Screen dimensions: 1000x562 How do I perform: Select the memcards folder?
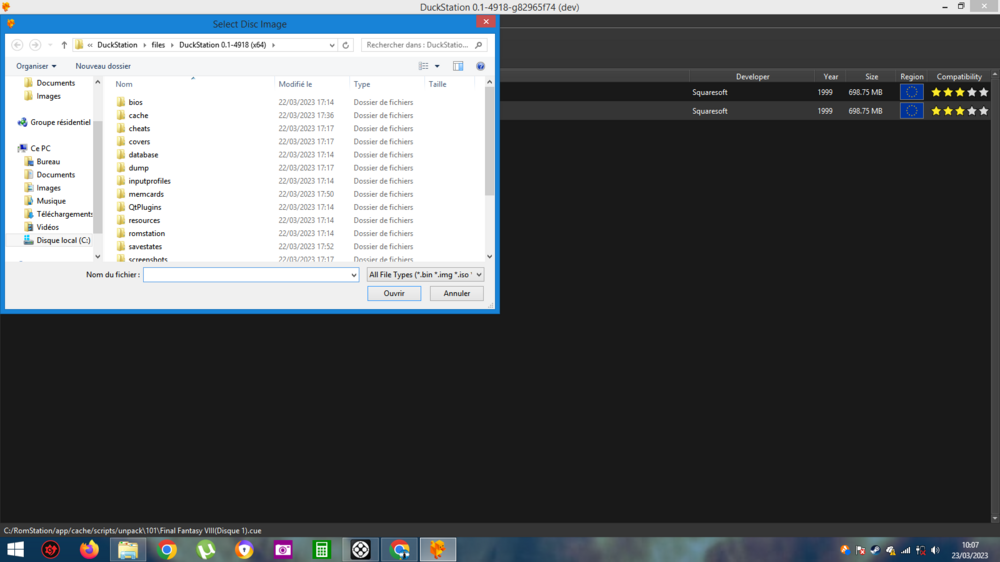point(146,194)
